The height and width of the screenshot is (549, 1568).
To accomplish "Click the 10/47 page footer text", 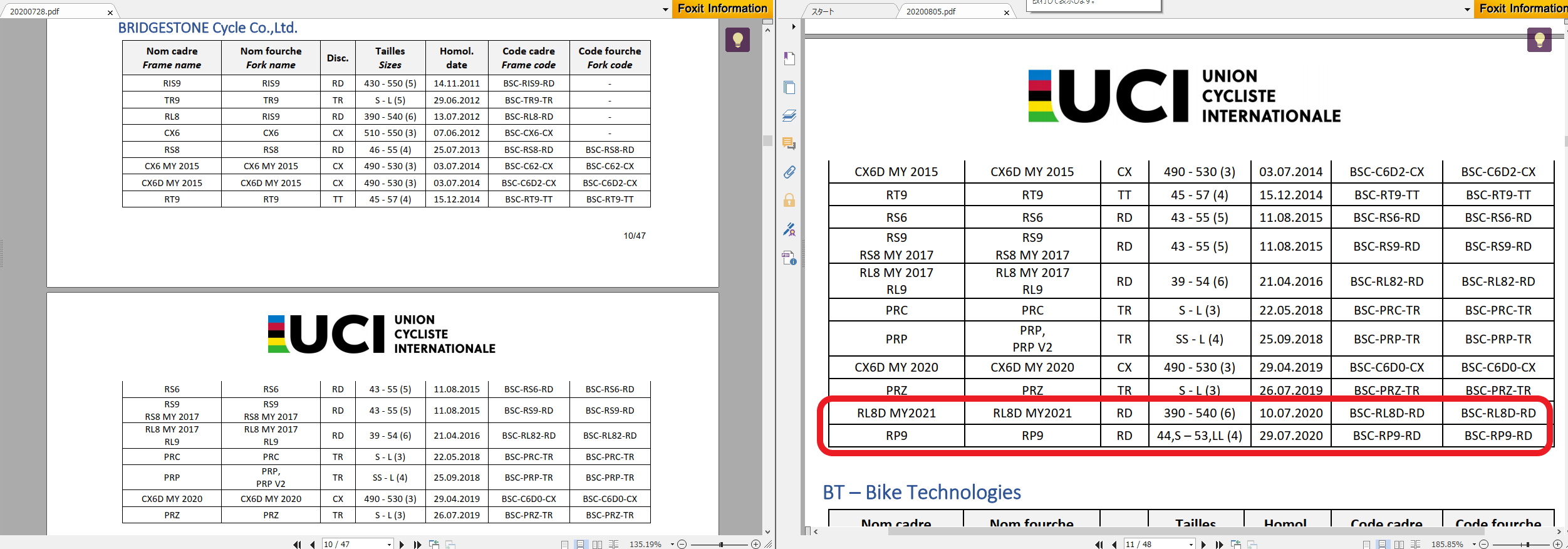I will 634,236.
